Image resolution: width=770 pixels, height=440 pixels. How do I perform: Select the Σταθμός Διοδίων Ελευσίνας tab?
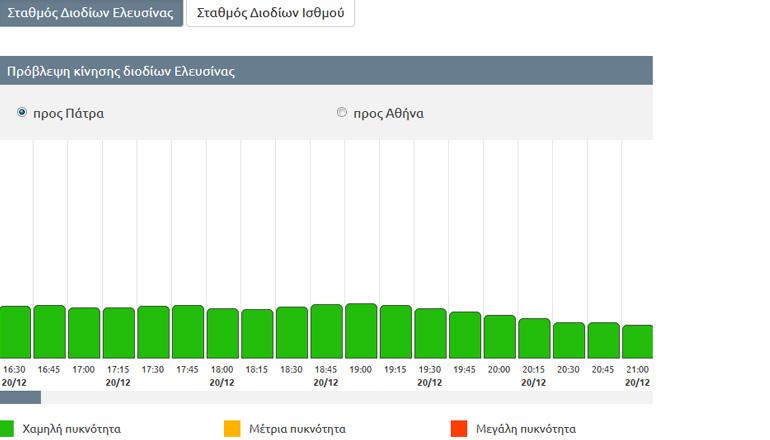[x=91, y=14]
